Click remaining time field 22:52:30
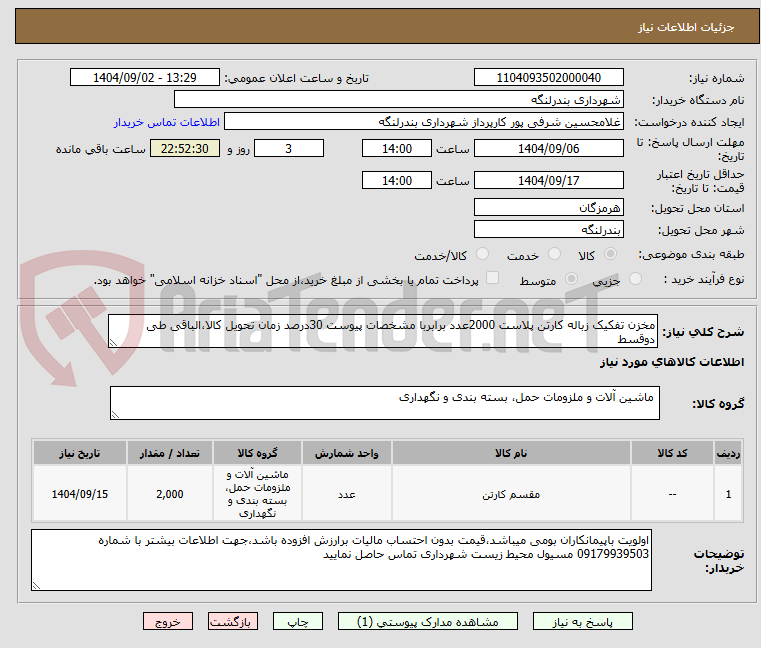 [x=184, y=149]
